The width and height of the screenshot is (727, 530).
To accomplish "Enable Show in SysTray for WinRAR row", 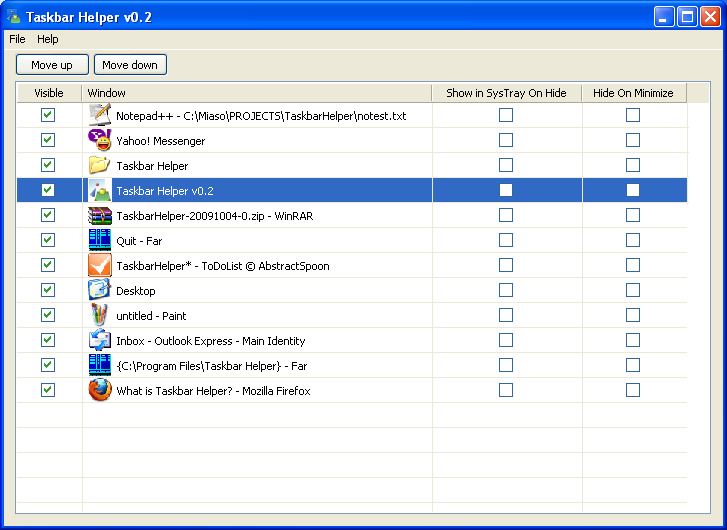I will pyautogui.click(x=506, y=215).
